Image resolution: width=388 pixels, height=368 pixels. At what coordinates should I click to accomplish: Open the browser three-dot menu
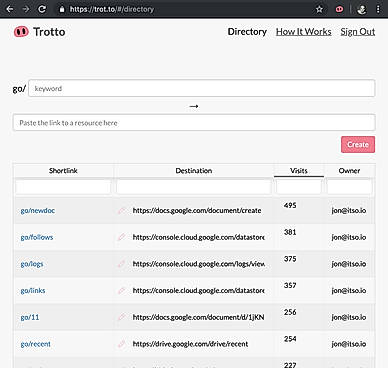(x=378, y=9)
